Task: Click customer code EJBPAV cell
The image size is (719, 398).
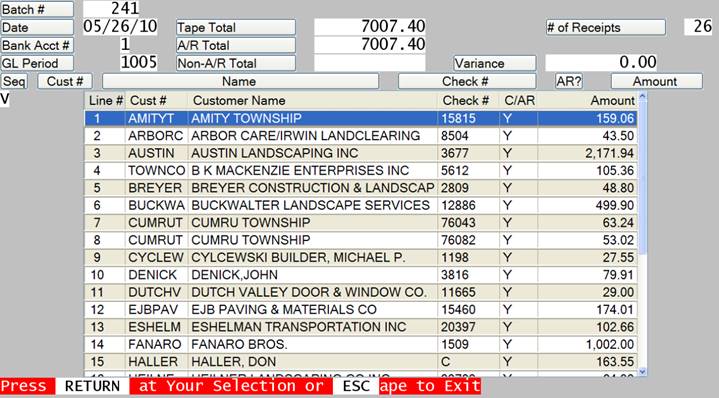Action: pos(156,310)
